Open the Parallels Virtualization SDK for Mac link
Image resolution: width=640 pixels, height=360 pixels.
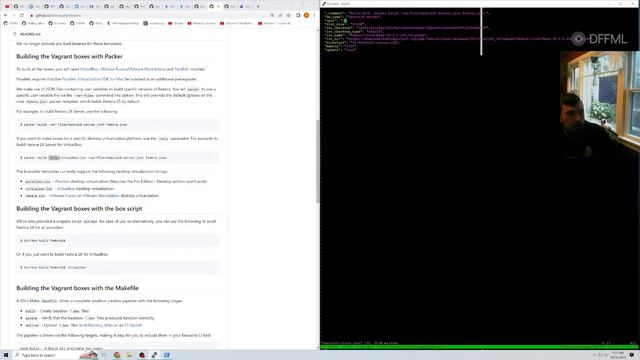point(92,79)
